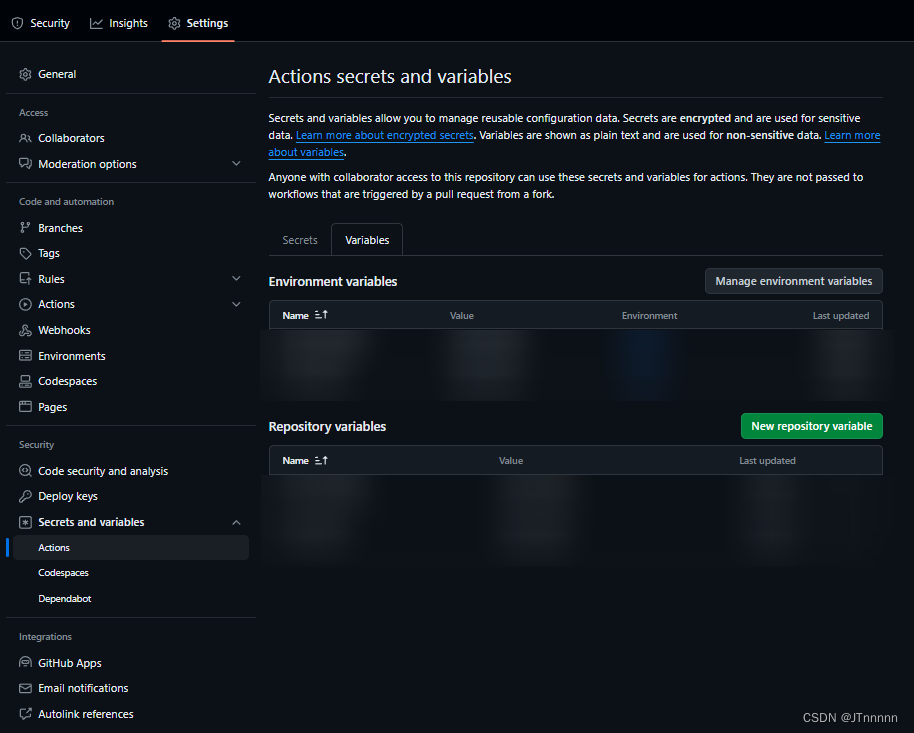This screenshot has height=733, width=914.
Task: Click the Pages browser icon
Action: point(25,407)
